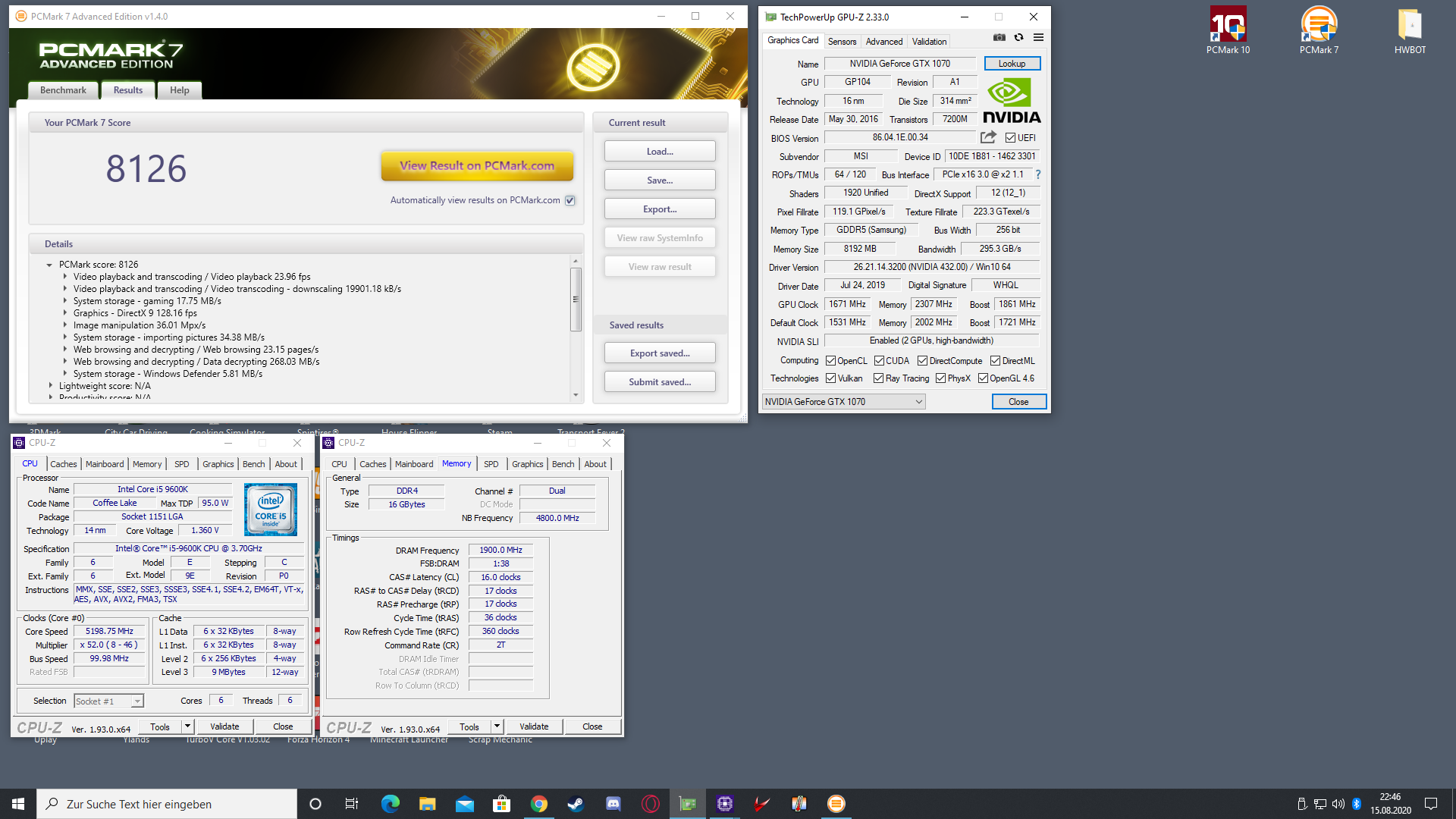Open the Mail app on the taskbar

point(464,804)
